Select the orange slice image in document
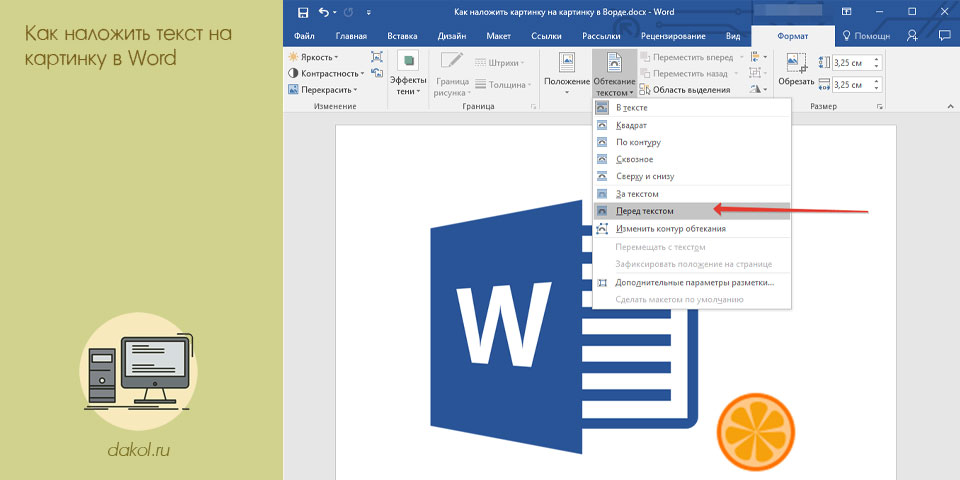 [x=756, y=432]
